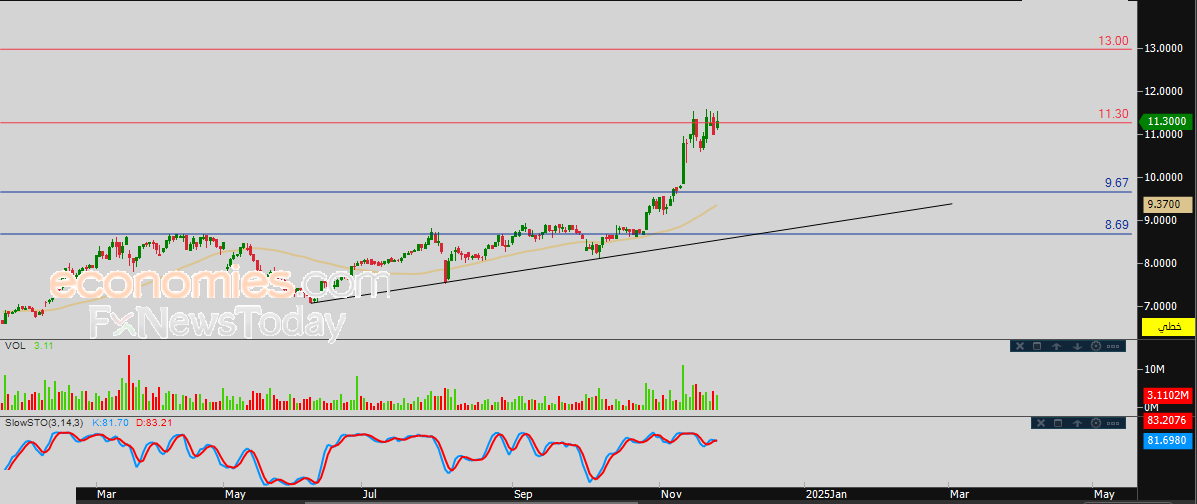Click the VOL value 3.11

coord(44,346)
